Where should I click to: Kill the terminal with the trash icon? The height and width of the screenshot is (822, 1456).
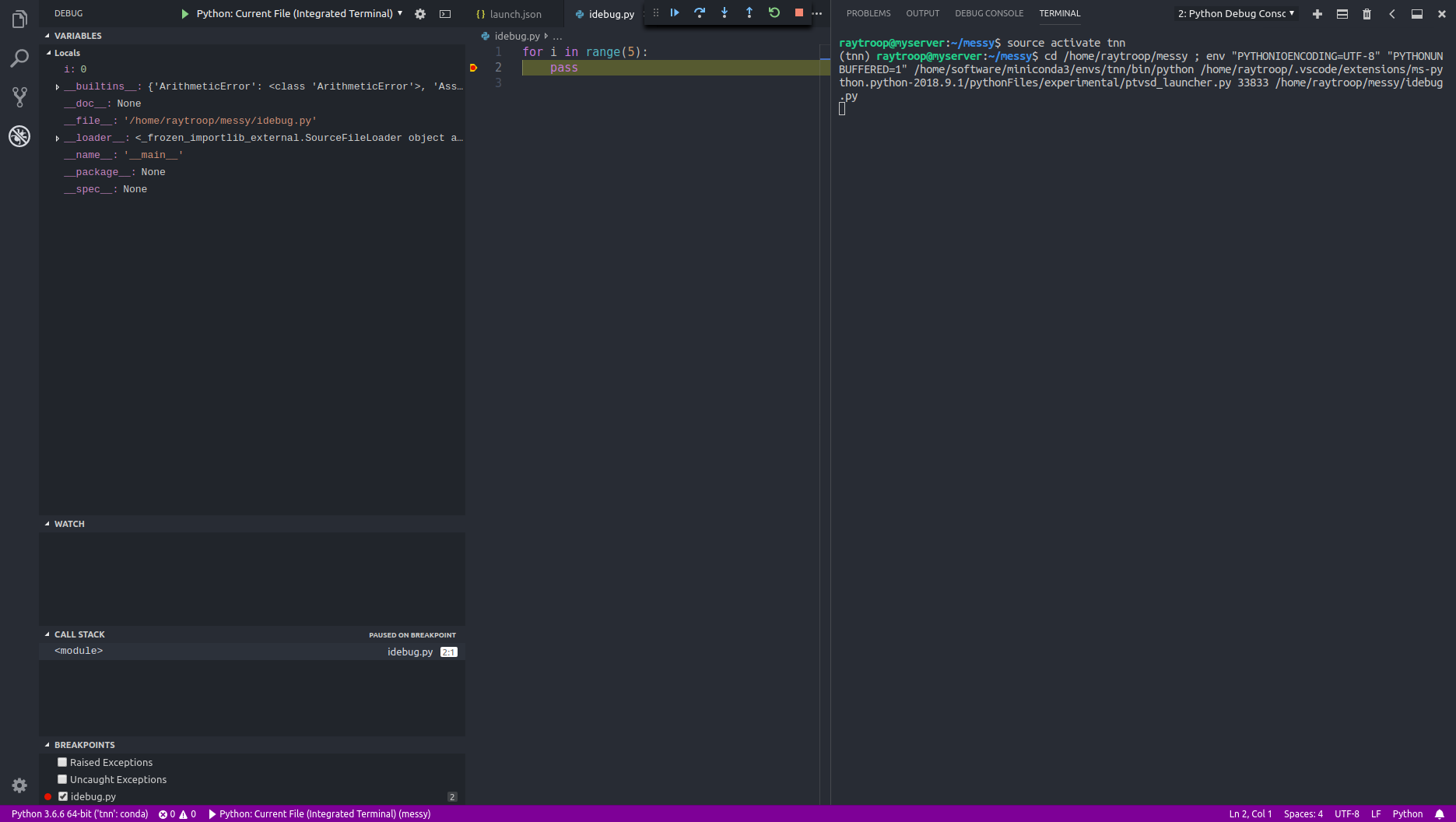click(x=1367, y=13)
